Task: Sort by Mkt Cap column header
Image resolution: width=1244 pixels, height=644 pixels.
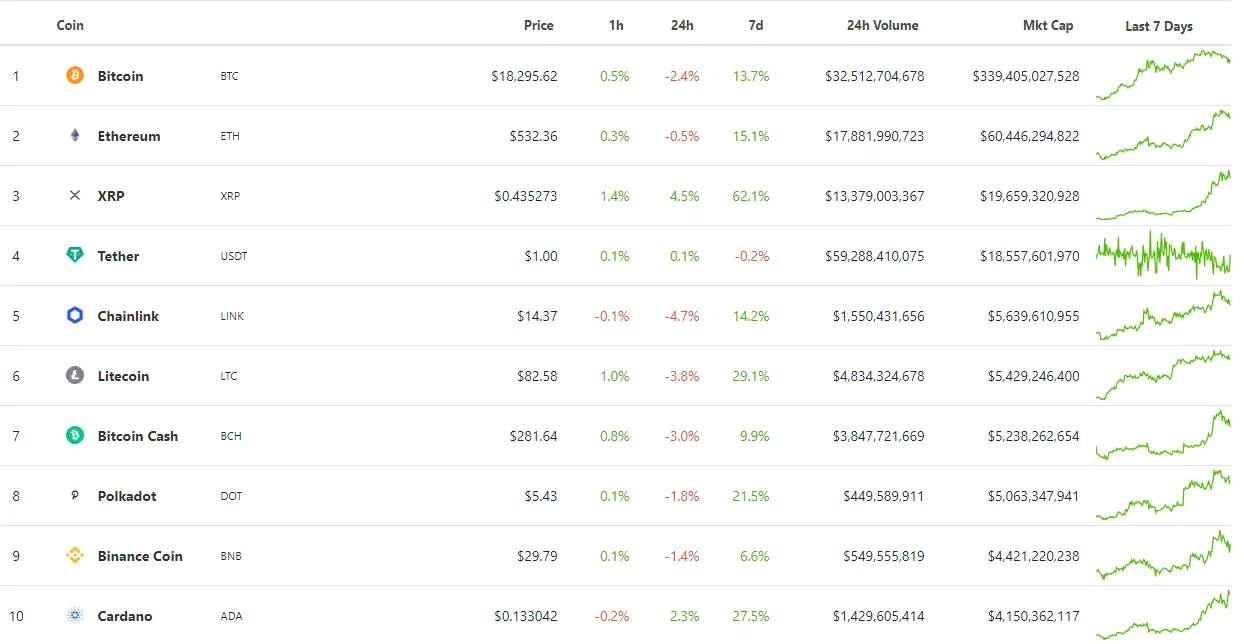Action: (1048, 26)
